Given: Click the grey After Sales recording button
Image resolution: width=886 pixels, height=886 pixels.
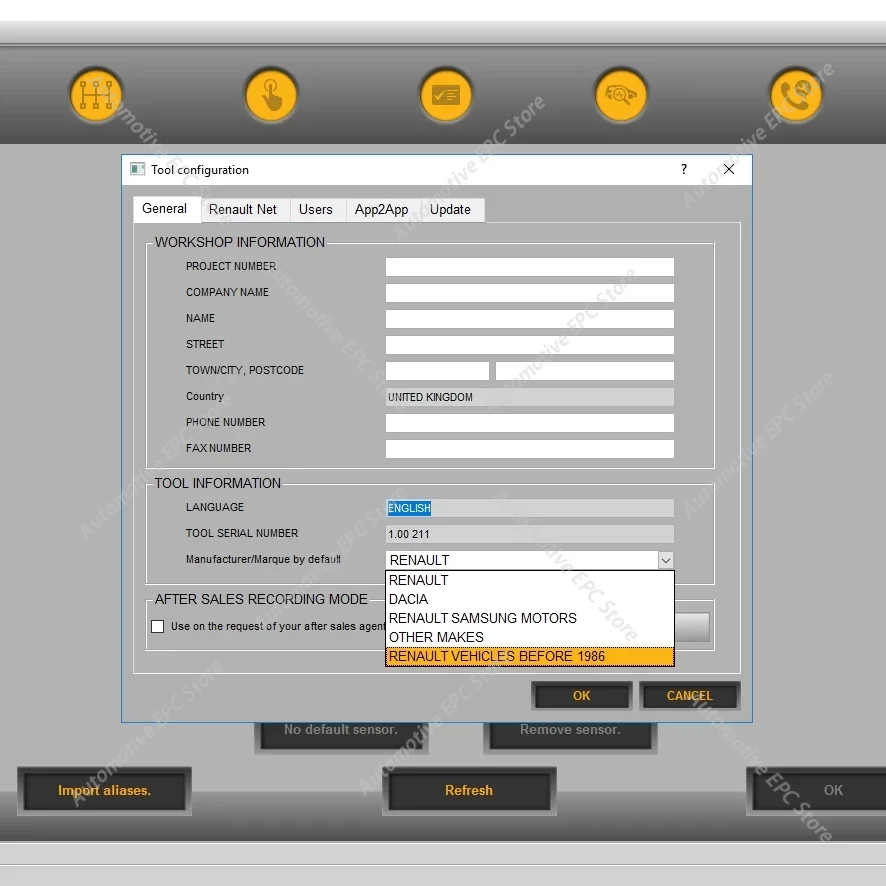Looking at the screenshot, I should click(692, 627).
